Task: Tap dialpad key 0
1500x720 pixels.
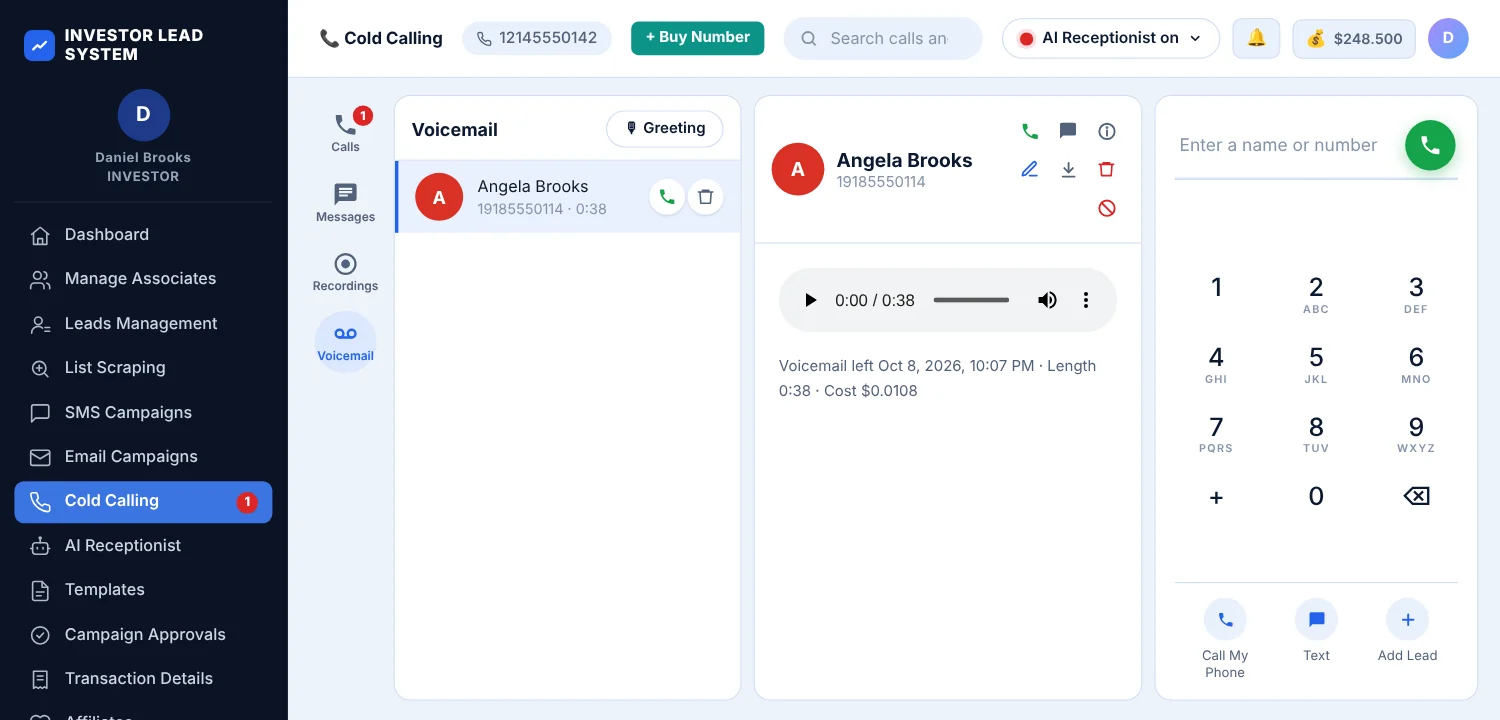Action: coord(1316,496)
